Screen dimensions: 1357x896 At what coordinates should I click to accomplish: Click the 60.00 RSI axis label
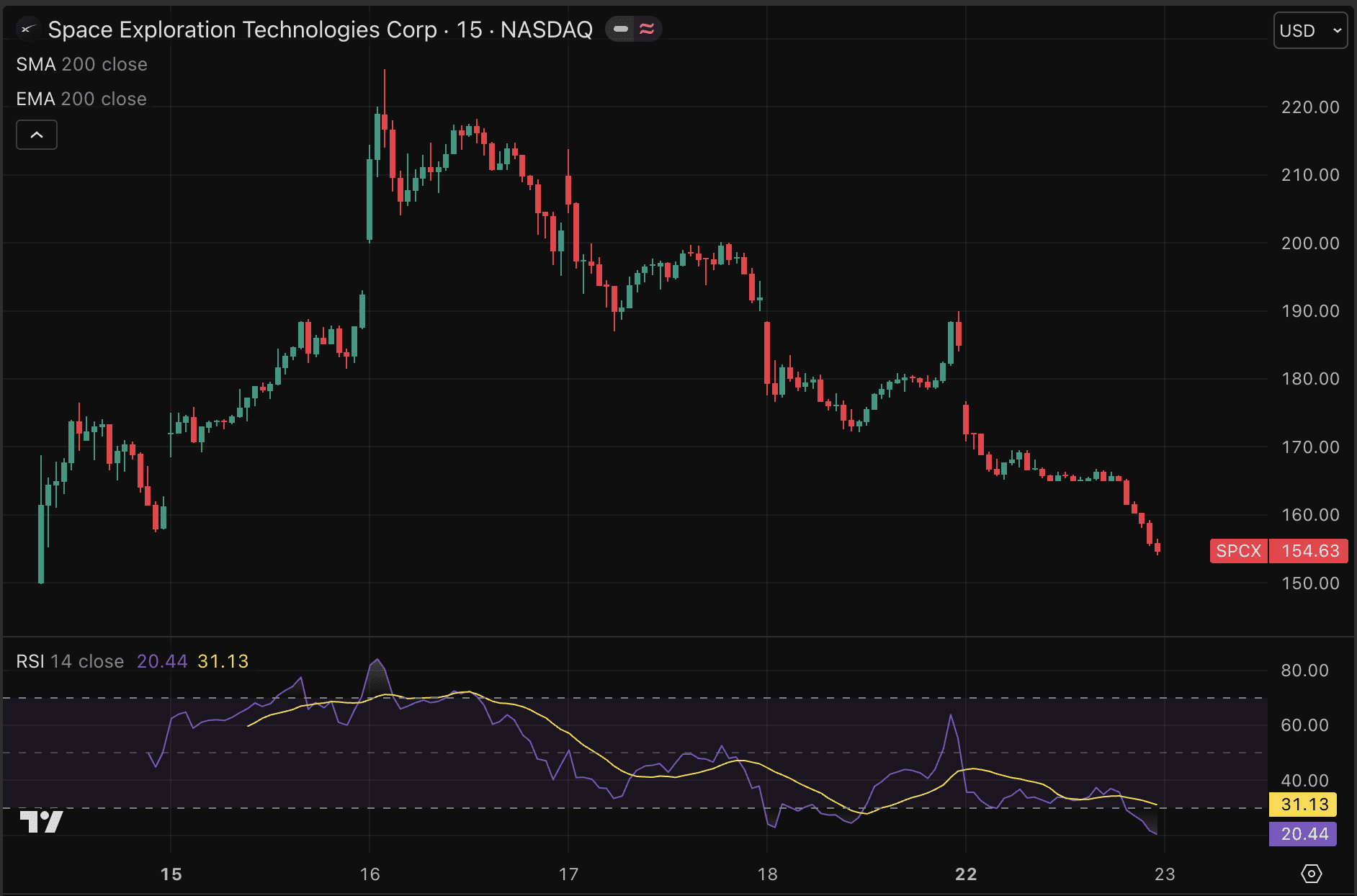coord(1304,725)
